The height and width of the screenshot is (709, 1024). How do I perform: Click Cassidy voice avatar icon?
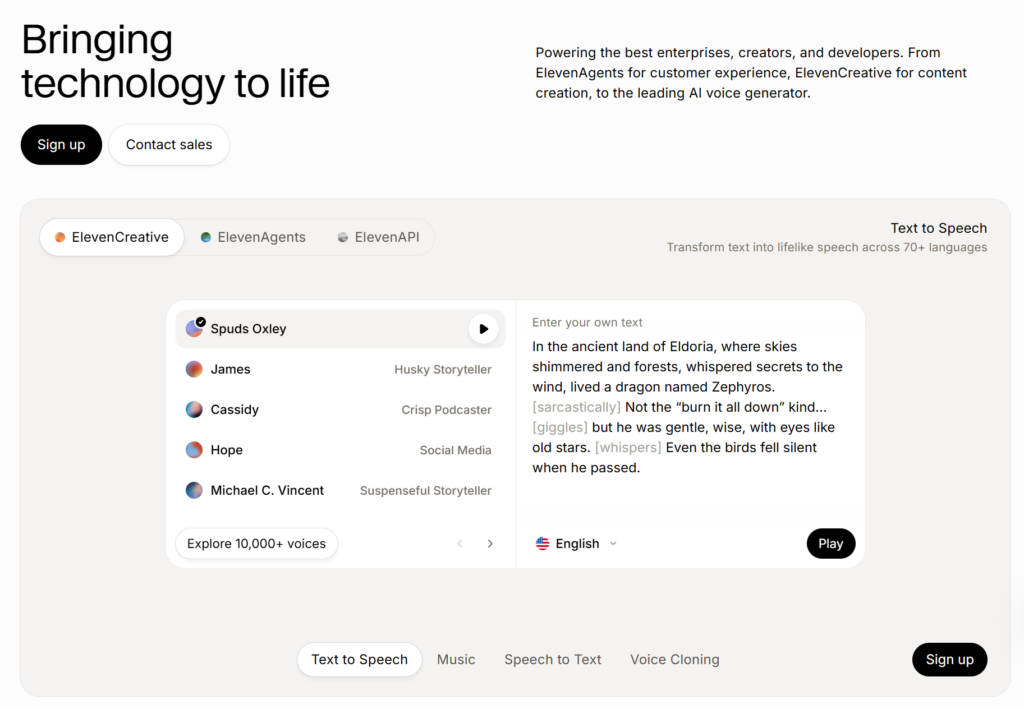coord(194,410)
